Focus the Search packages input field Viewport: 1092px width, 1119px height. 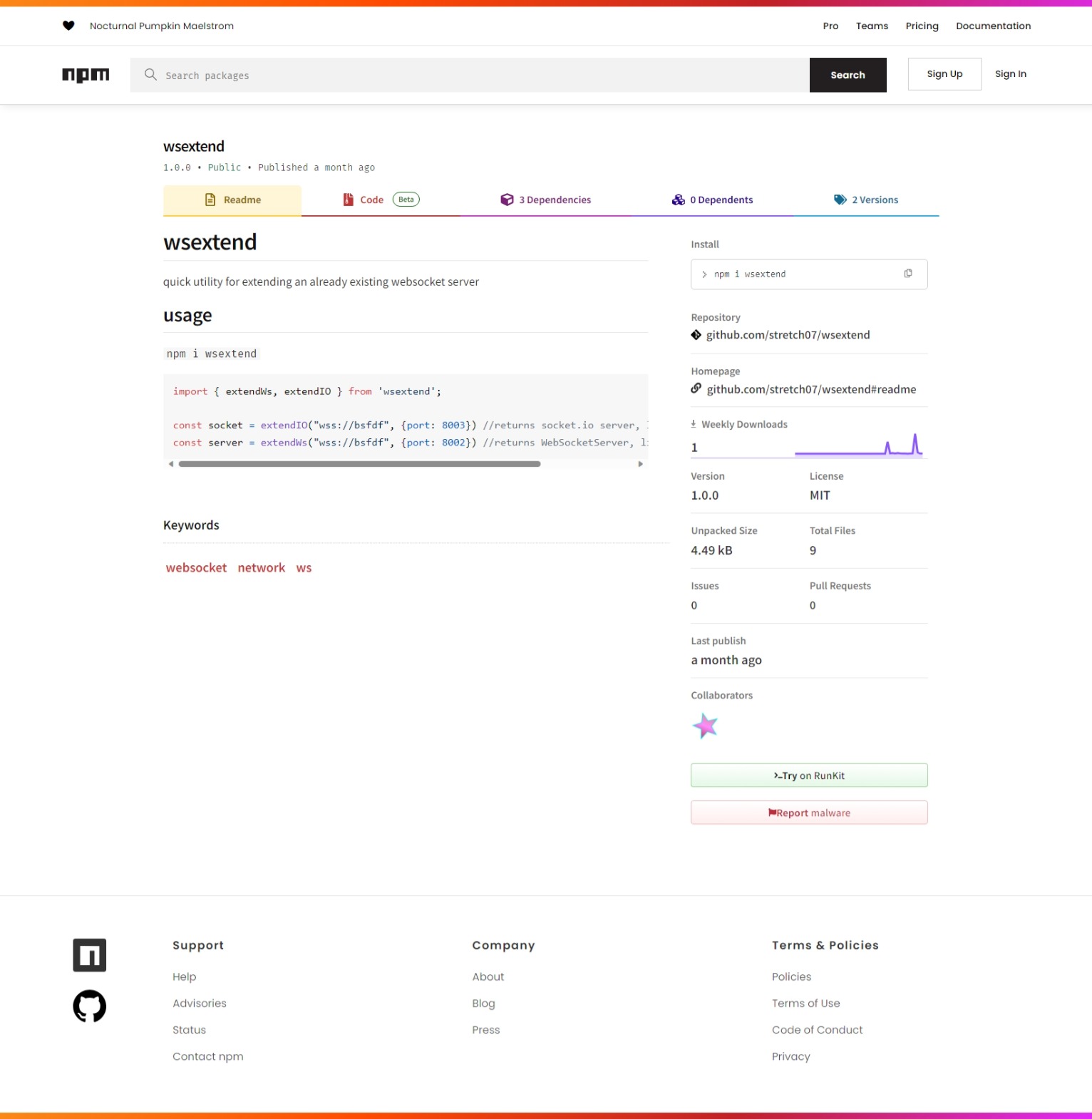pos(470,76)
